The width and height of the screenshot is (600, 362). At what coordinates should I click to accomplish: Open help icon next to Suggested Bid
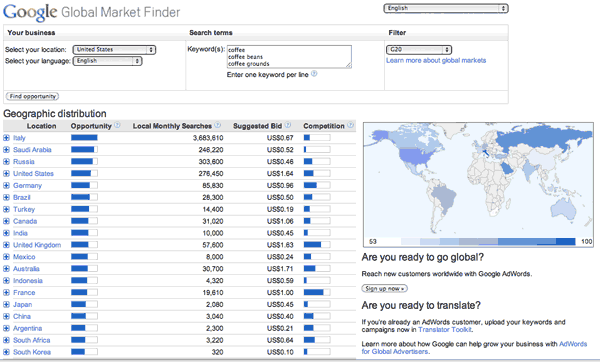(288, 125)
